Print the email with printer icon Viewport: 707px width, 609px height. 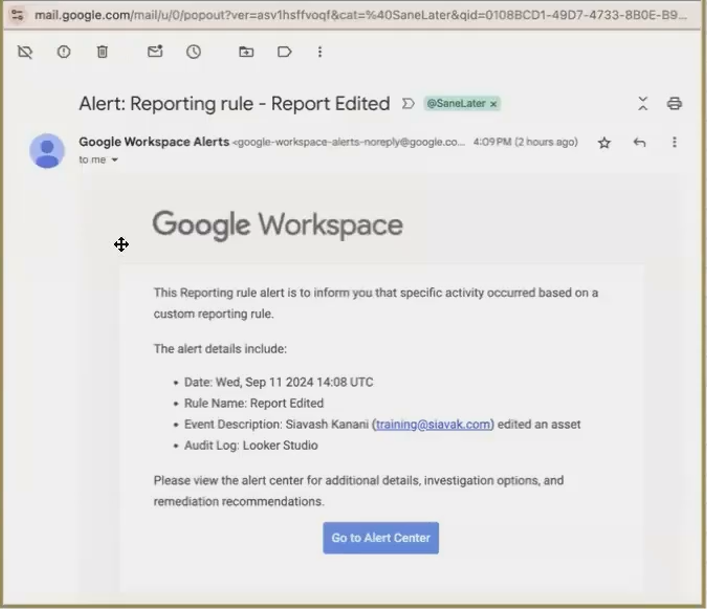click(x=674, y=103)
